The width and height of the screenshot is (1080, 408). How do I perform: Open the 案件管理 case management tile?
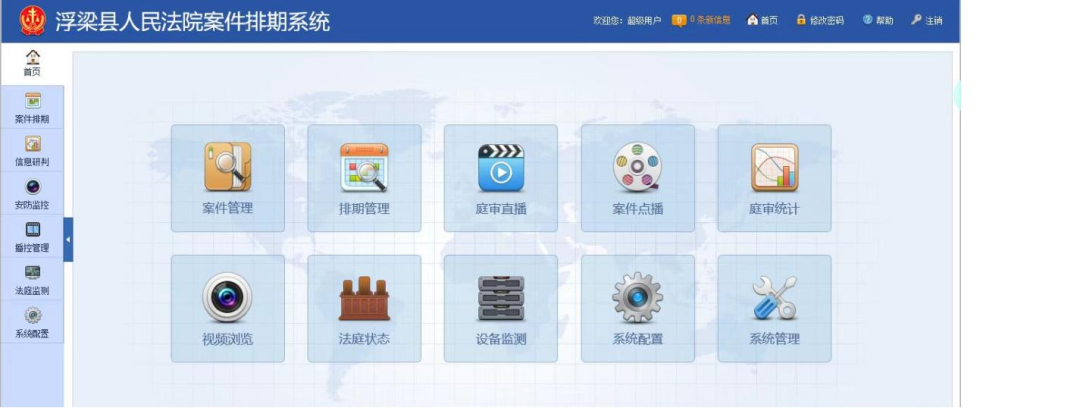pos(227,178)
